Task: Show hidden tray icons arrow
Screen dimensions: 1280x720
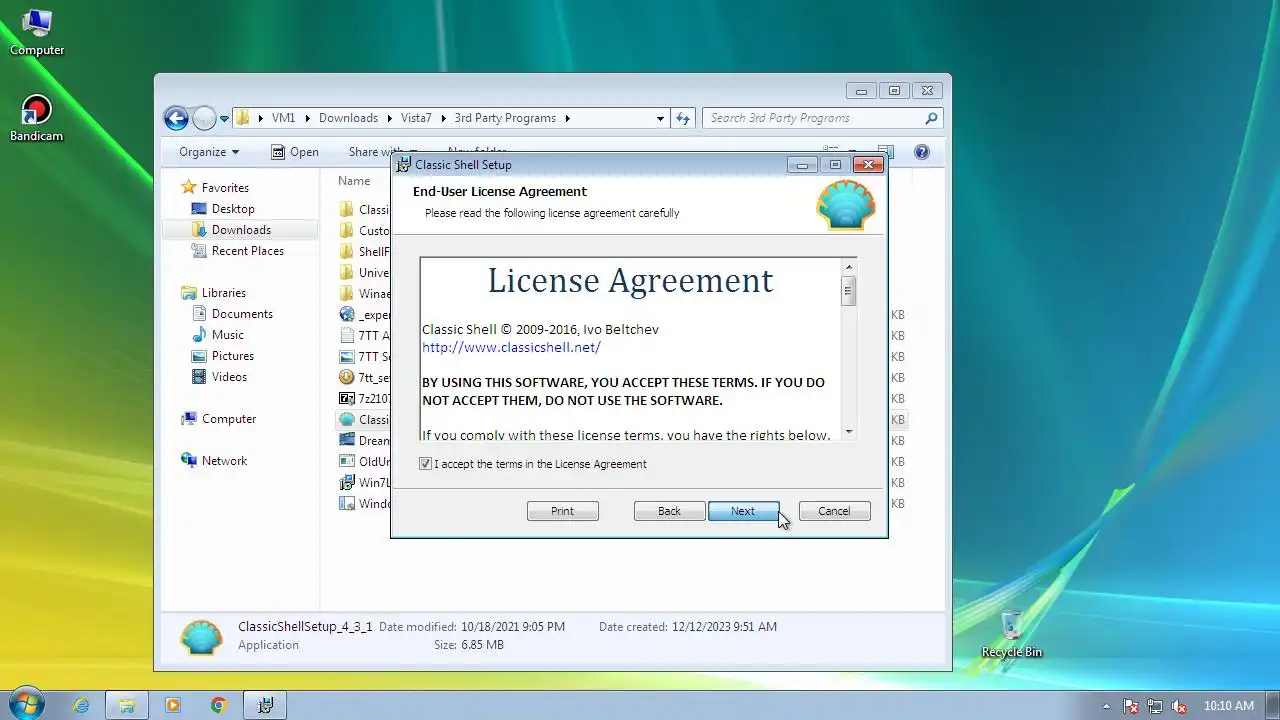Action: pyautogui.click(x=1106, y=706)
